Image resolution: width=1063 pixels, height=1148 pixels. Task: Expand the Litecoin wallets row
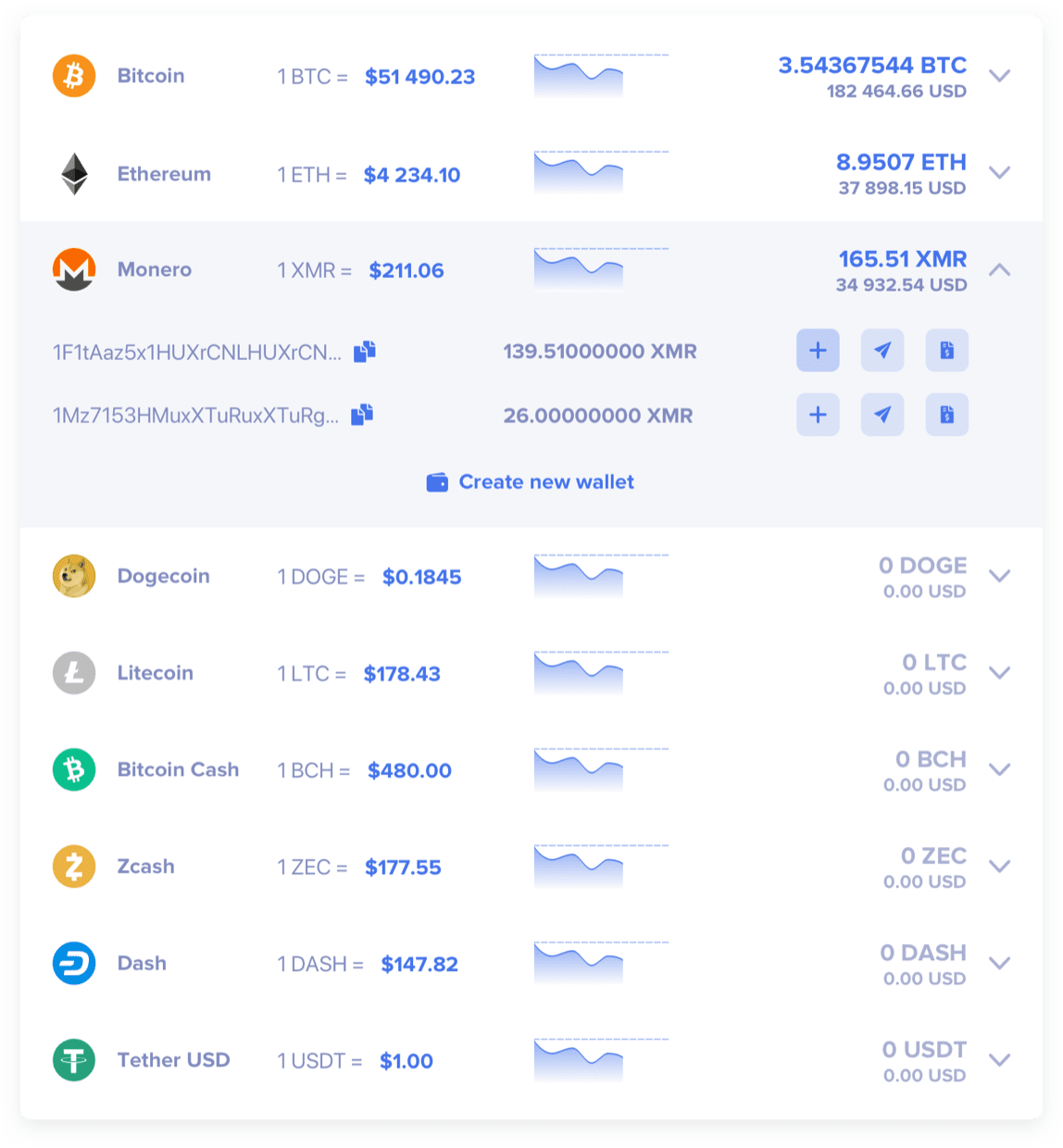999,673
